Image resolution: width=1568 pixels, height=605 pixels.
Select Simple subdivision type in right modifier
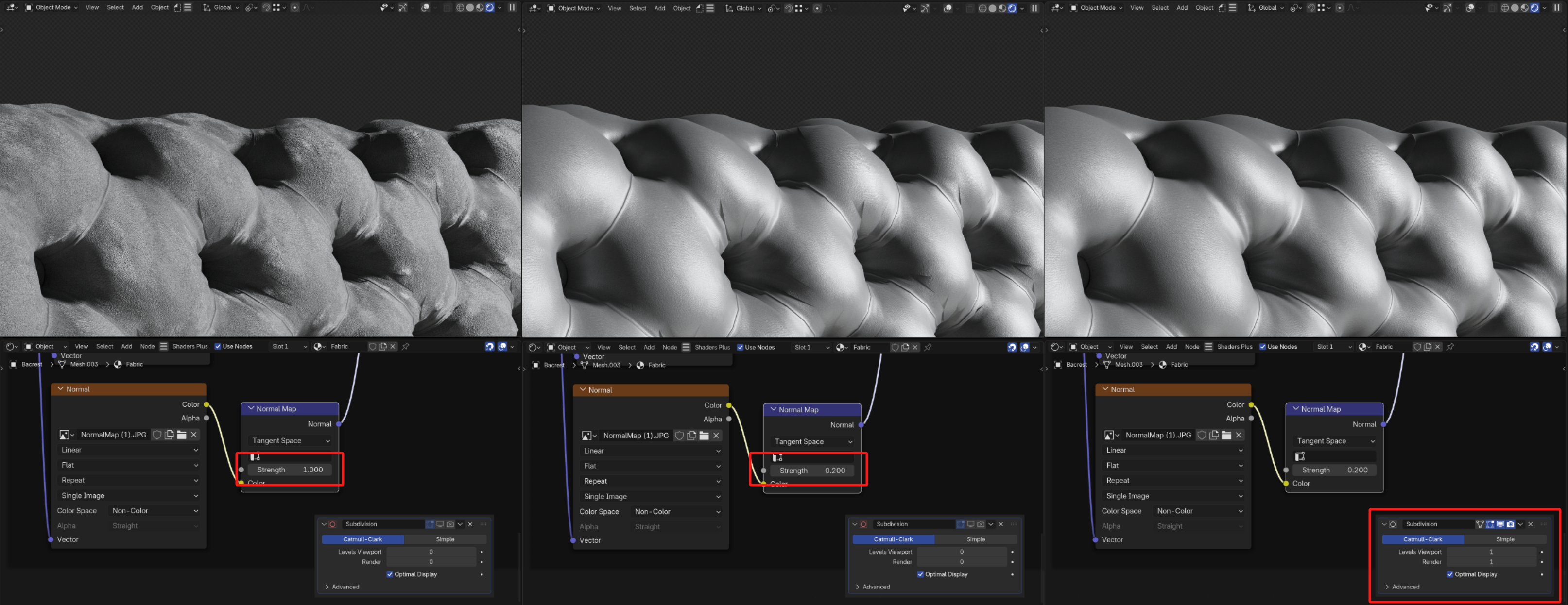point(1505,539)
